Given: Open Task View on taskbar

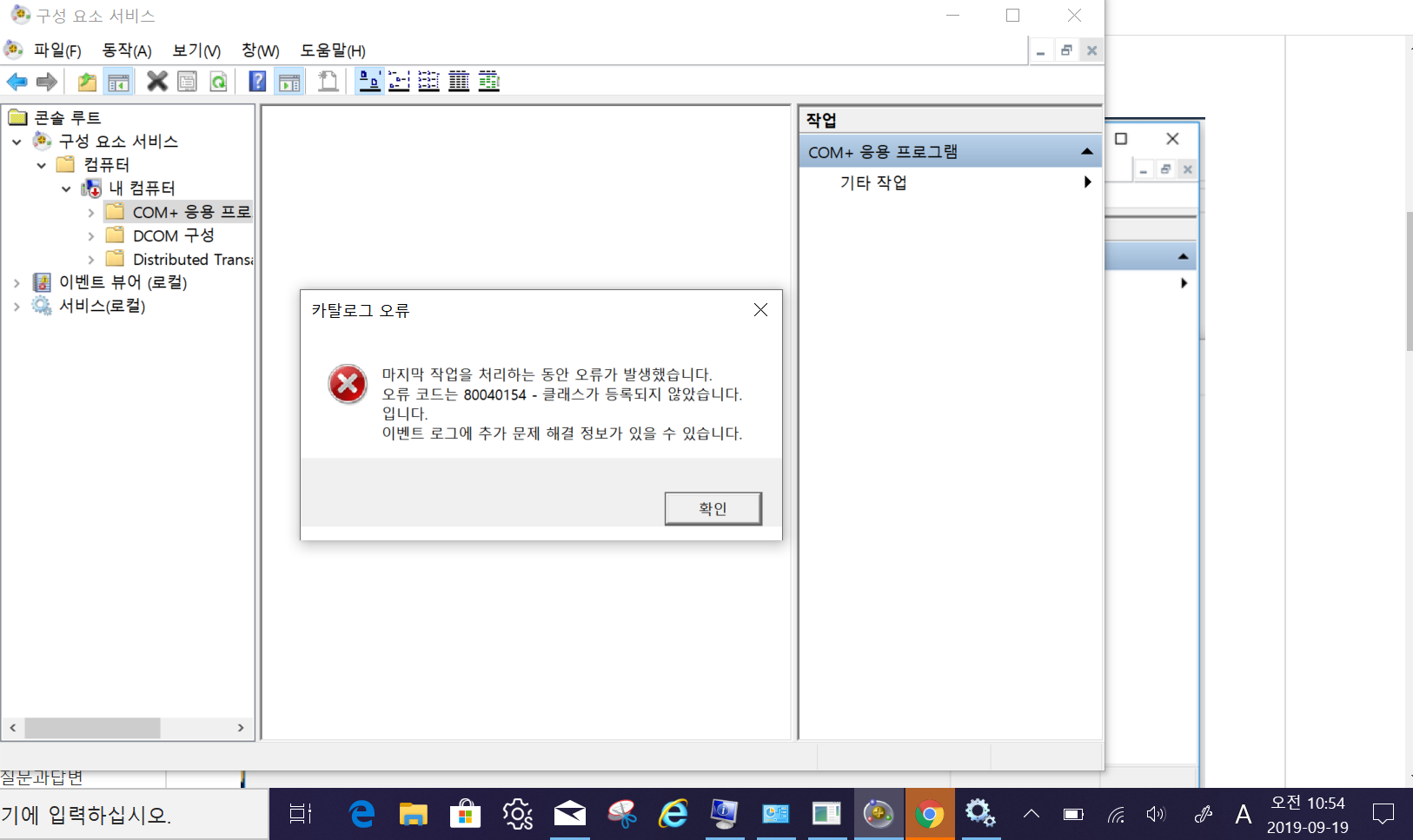Looking at the screenshot, I should tap(301, 814).
